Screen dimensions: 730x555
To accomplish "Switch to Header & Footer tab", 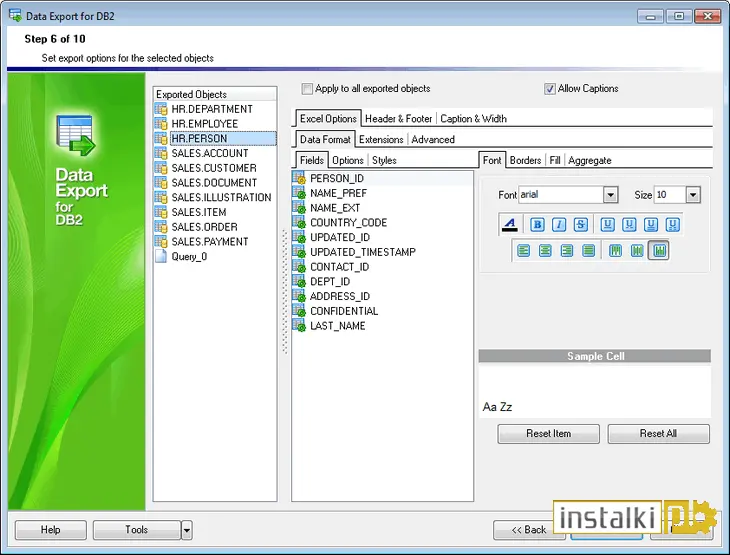I will coord(399,119).
